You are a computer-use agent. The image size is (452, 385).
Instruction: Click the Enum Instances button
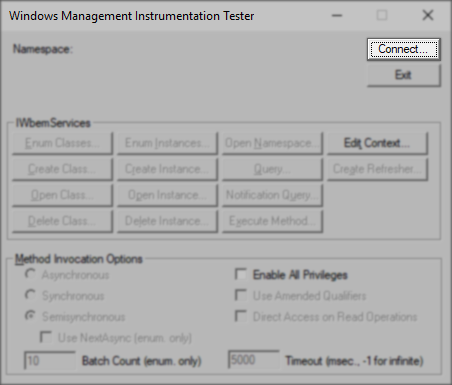[x=167, y=143]
